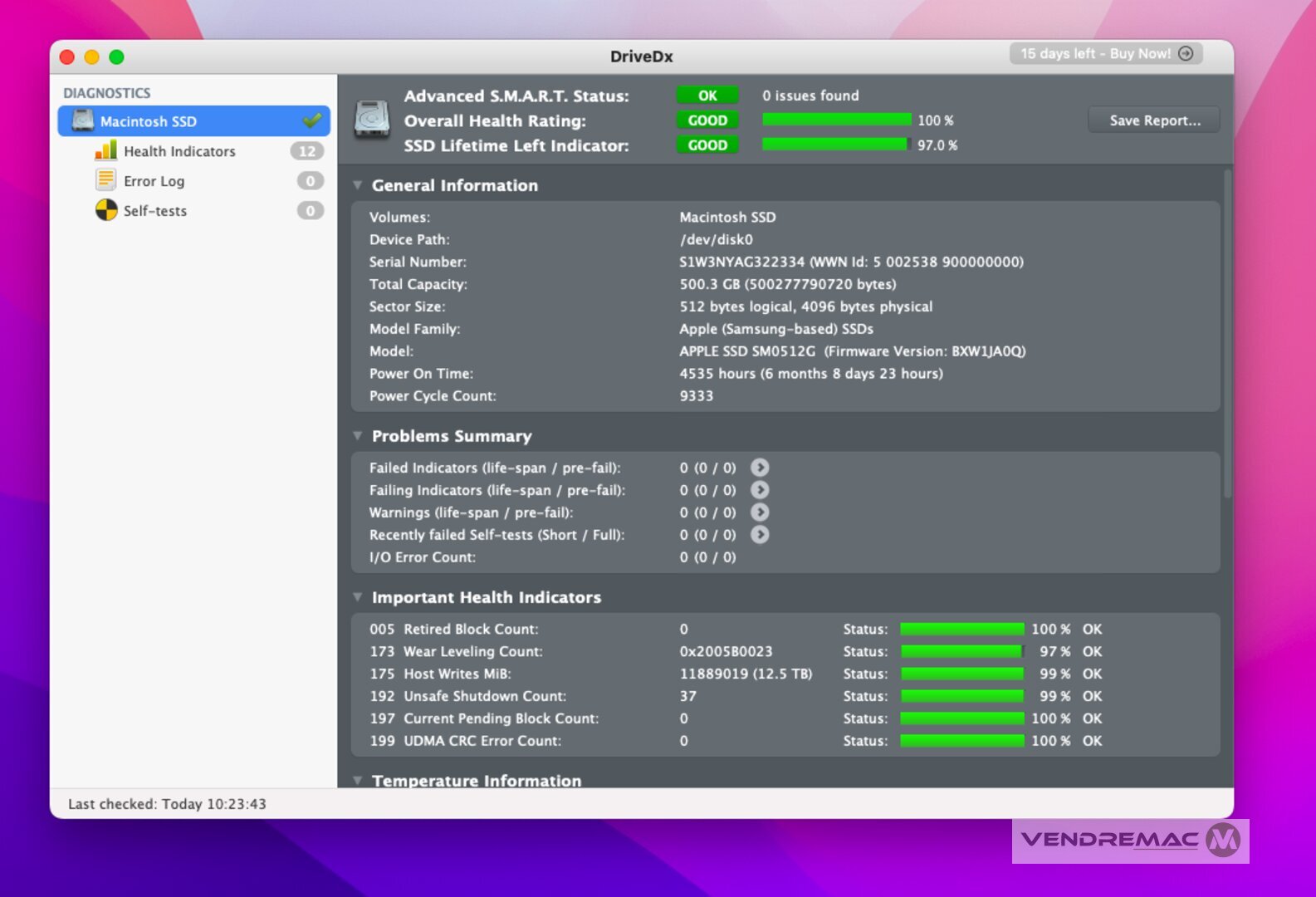Click the vertical scrollbar in the main panel
Image resolution: width=1316 pixels, height=897 pixels.
tap(1227, 332)
